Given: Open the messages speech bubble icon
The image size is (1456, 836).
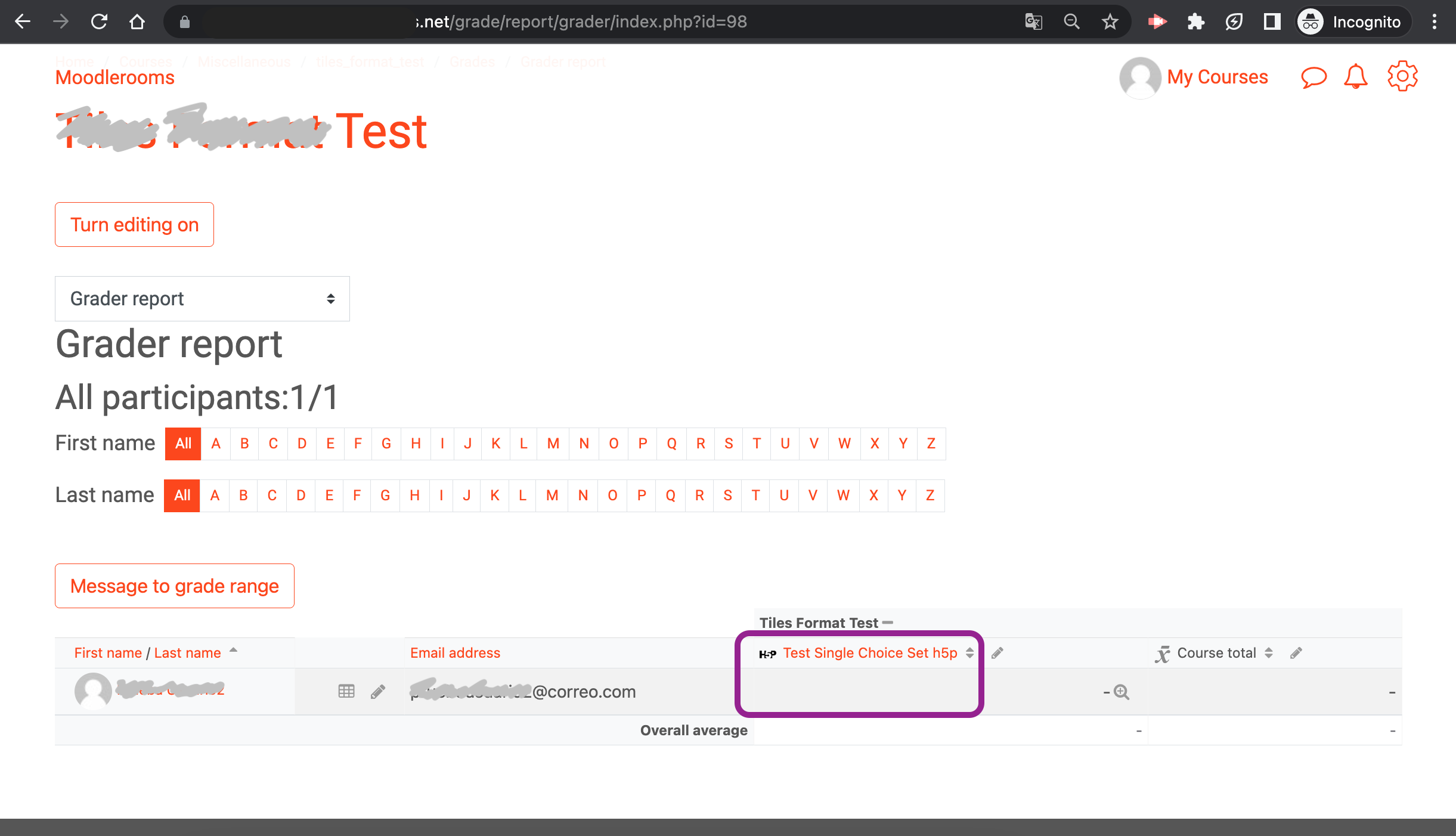Looking at the screenshot, I should [1314, 77].
